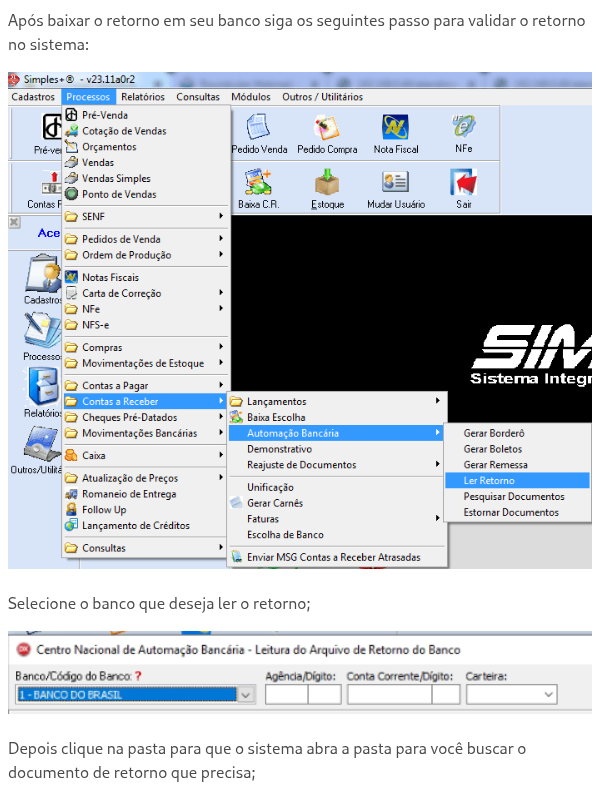
Task: Open the Carteira dropdown
Action: (549, 694)
